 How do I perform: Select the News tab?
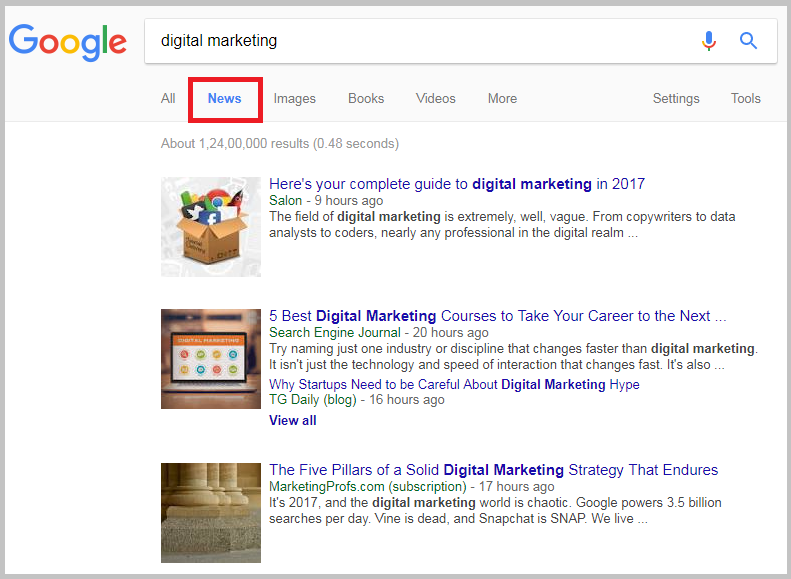click(x=225, y=98)
